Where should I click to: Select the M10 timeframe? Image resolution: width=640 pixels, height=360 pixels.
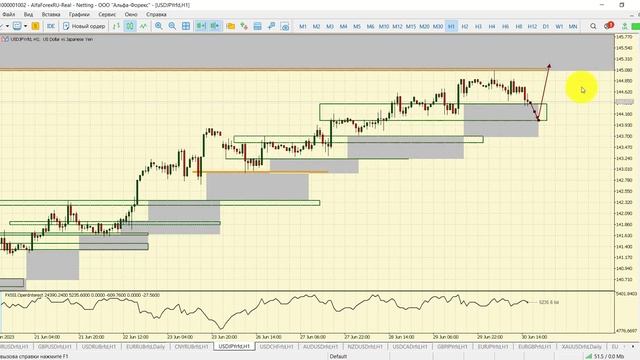(384, 26)
